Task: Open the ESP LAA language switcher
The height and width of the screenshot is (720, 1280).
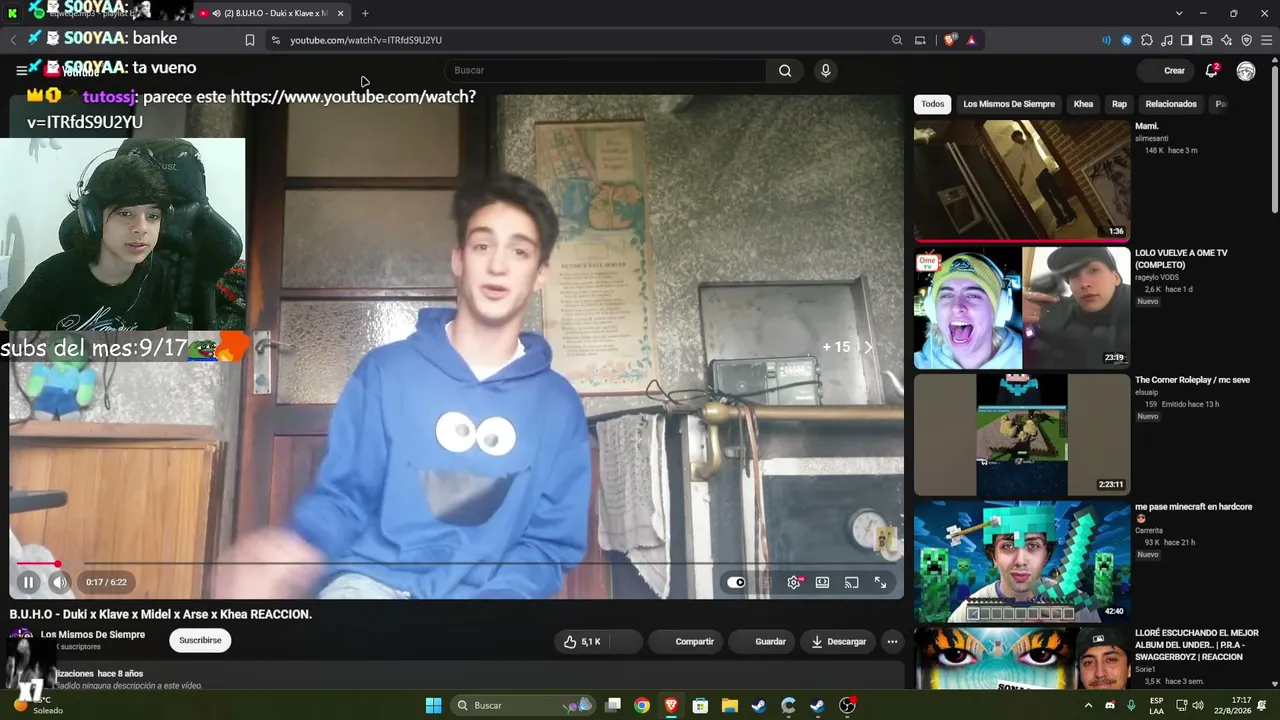Action: click(x=1157, y=705)
